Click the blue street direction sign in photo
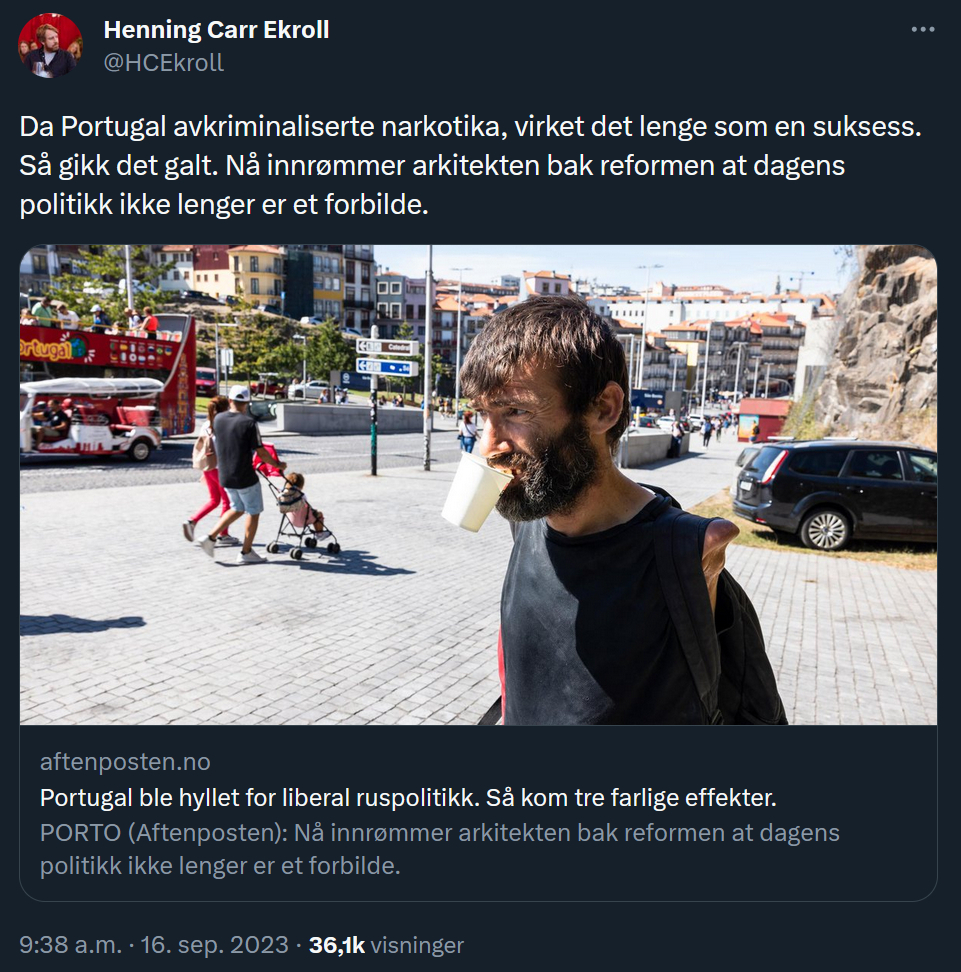Viewport: 961px width, 972px height. click(x=388, y=367)
